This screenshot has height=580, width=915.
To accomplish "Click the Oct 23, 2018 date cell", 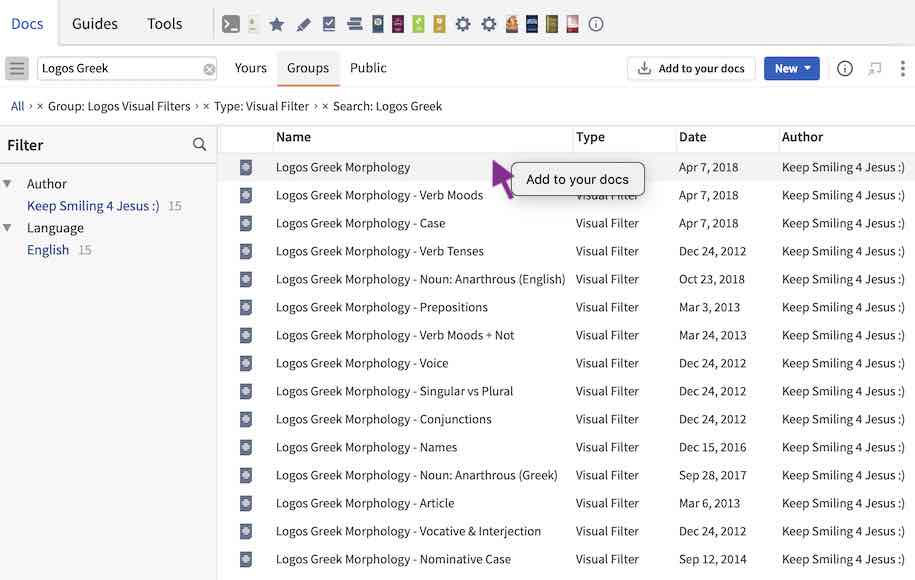I will point(711,279).
